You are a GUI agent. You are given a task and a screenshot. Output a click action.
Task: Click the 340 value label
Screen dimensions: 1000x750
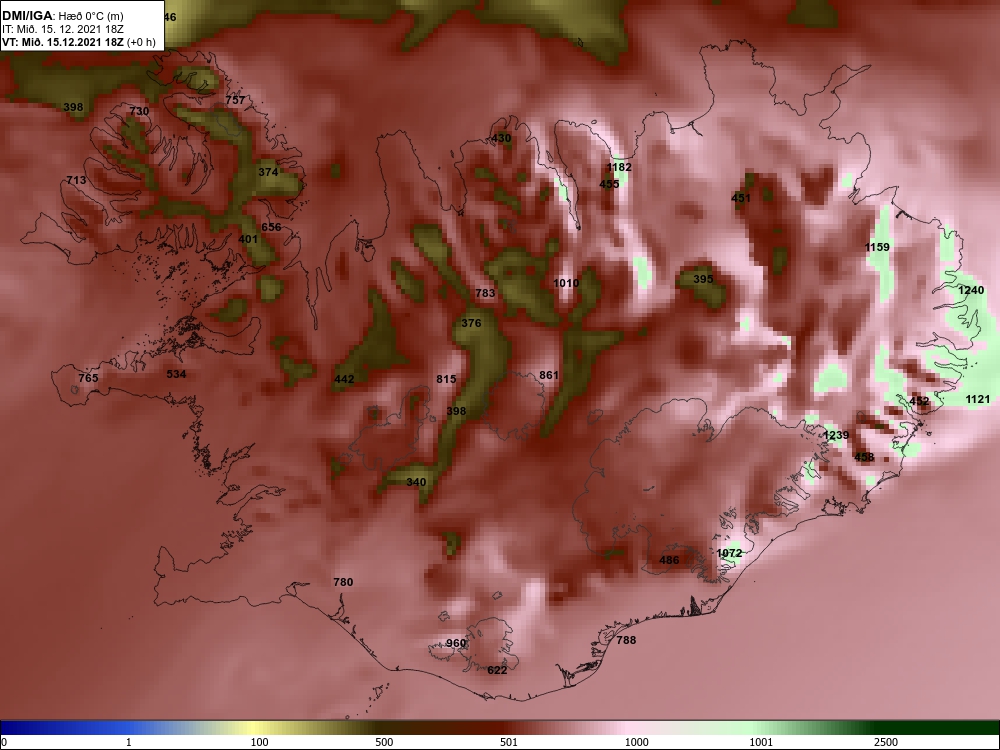pos(416,482)
